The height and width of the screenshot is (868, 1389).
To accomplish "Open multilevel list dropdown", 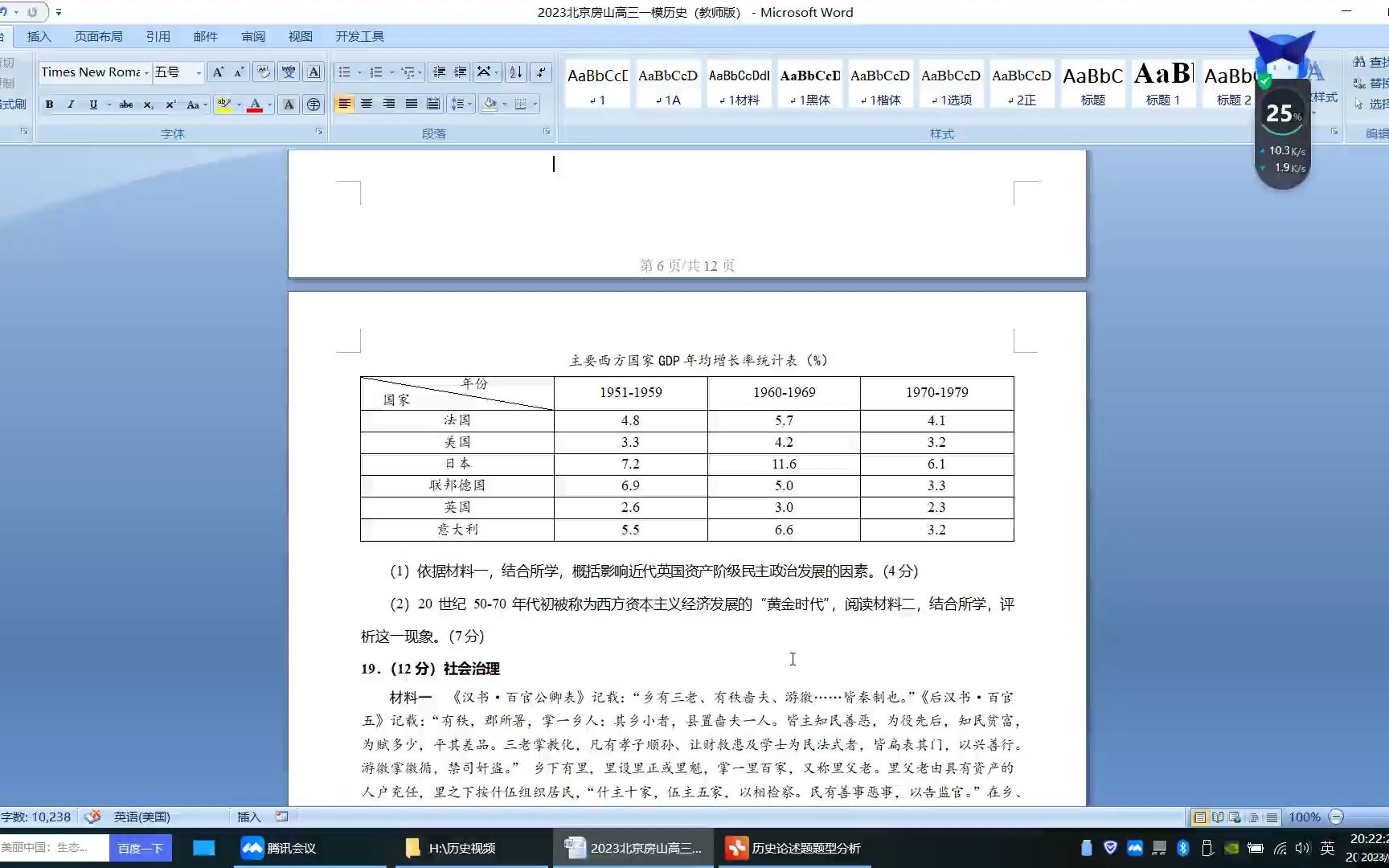I will (x=420, y=72).
